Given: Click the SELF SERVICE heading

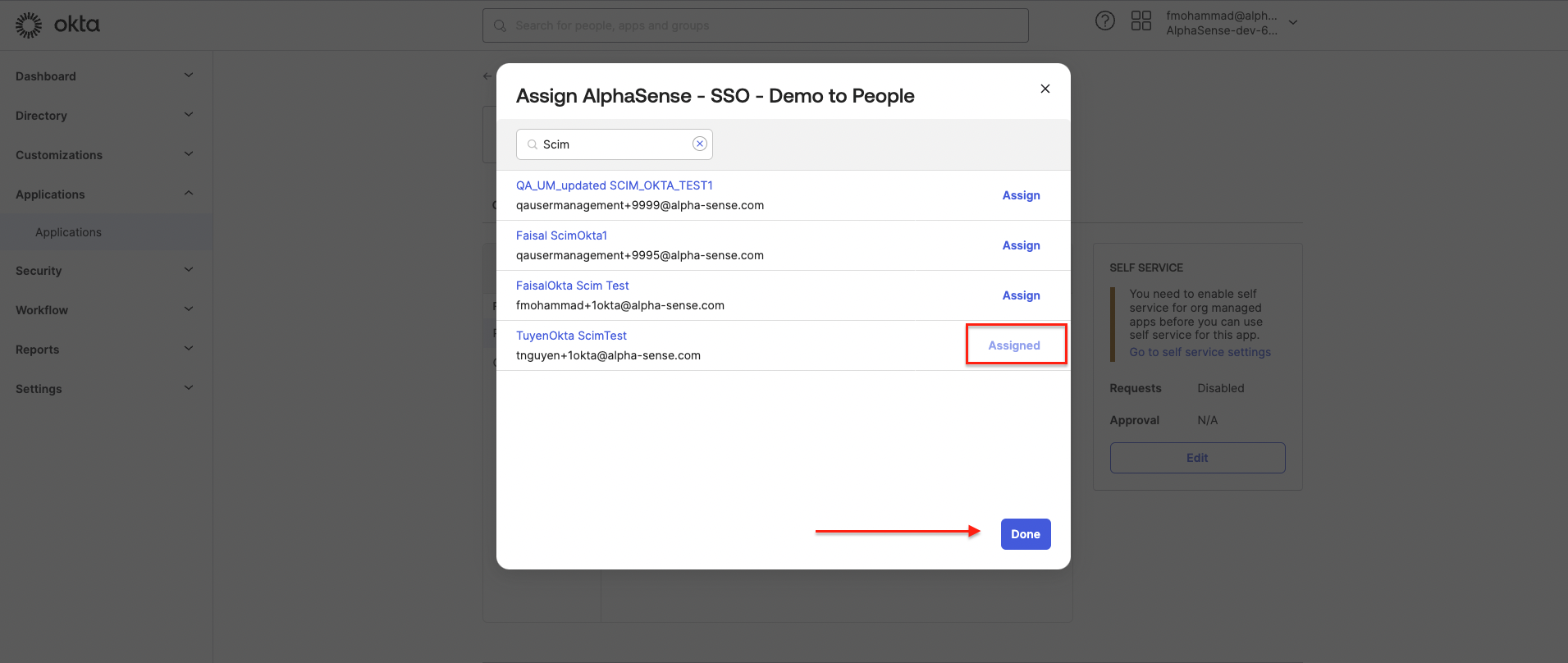Looking at the screenshot, I should click(1146, 267).
